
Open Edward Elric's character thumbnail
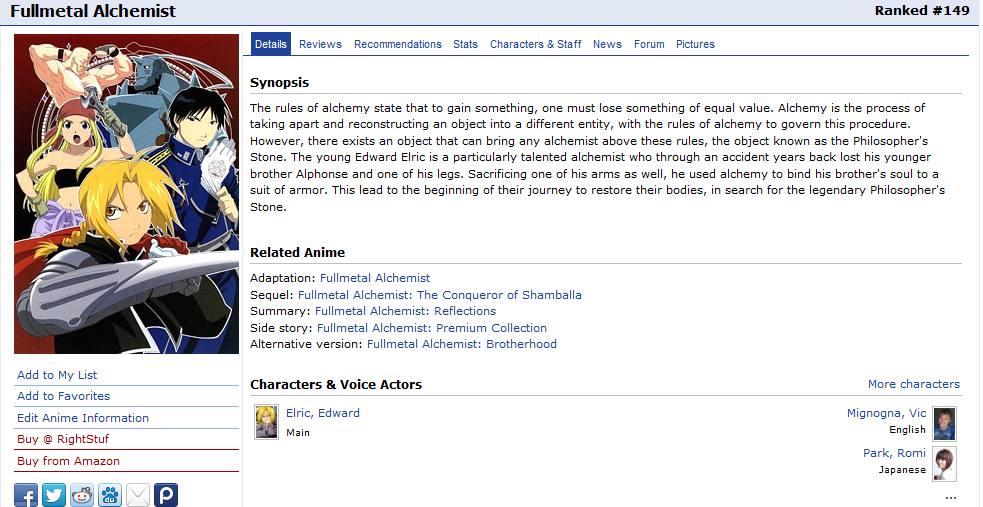266,422
